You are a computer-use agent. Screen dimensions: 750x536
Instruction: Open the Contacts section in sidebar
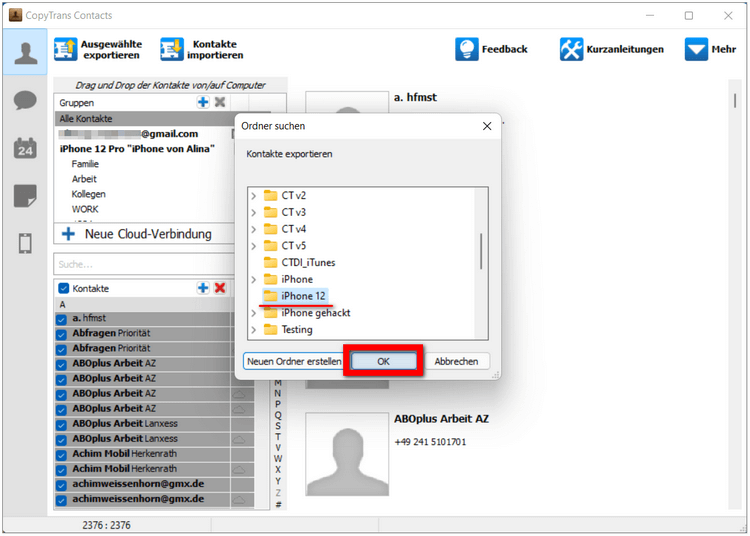25,52
